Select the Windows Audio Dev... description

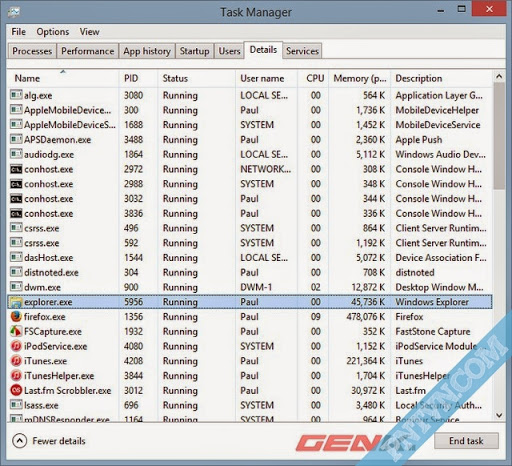point(440,154)
